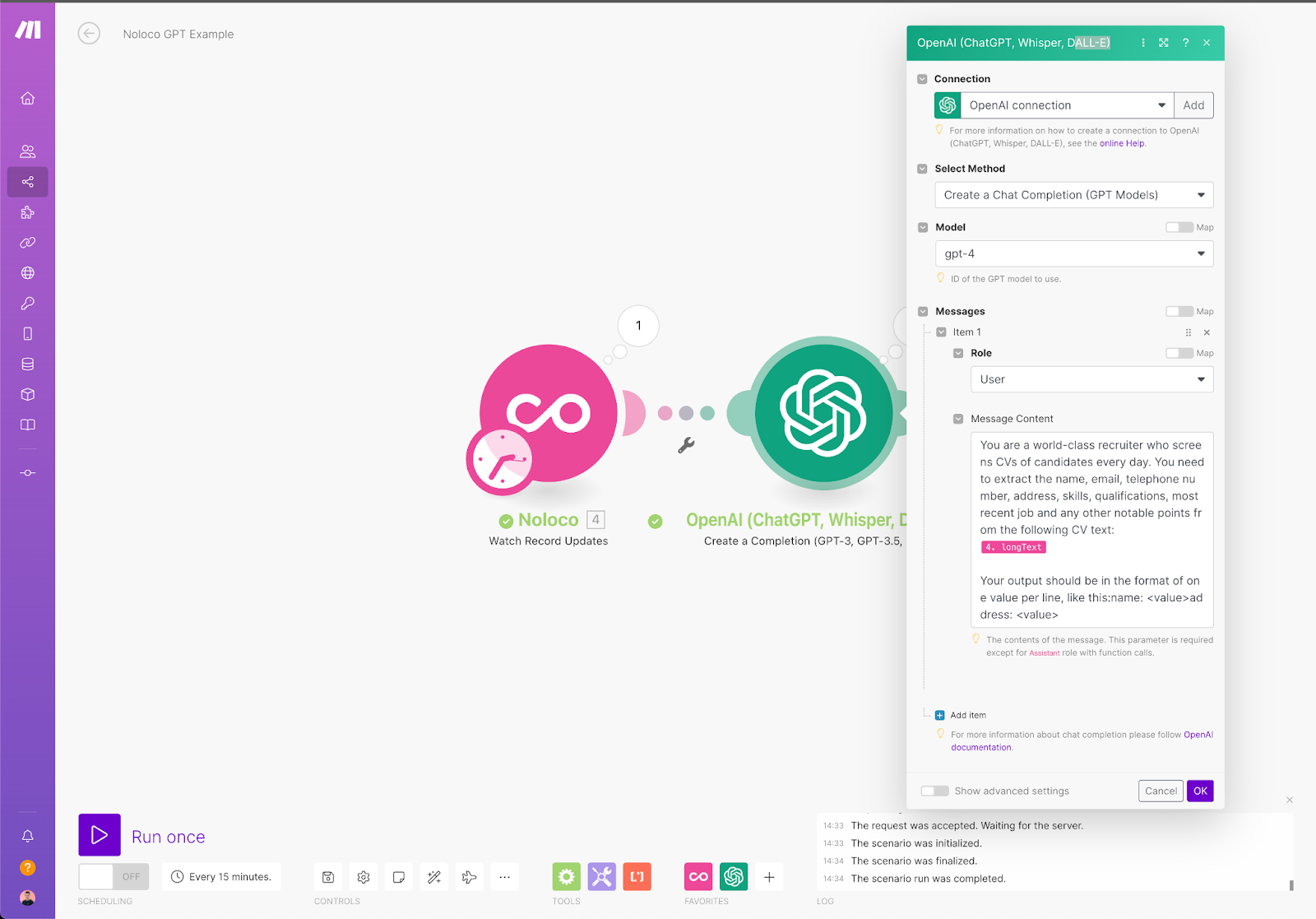Open the Data stores database icon
The width and height of the screenshot is (1316, 919).
click(x=27, y=364)
